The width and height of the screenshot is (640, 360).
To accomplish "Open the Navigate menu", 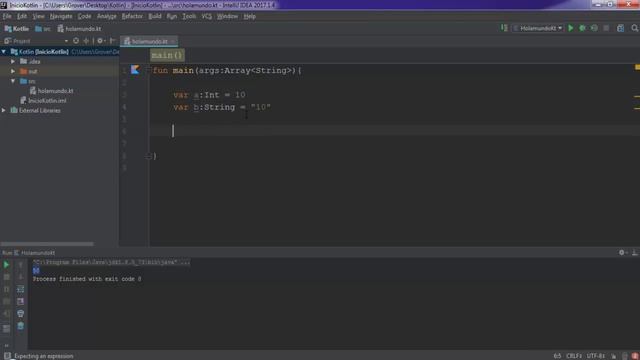I will (61, 16).
